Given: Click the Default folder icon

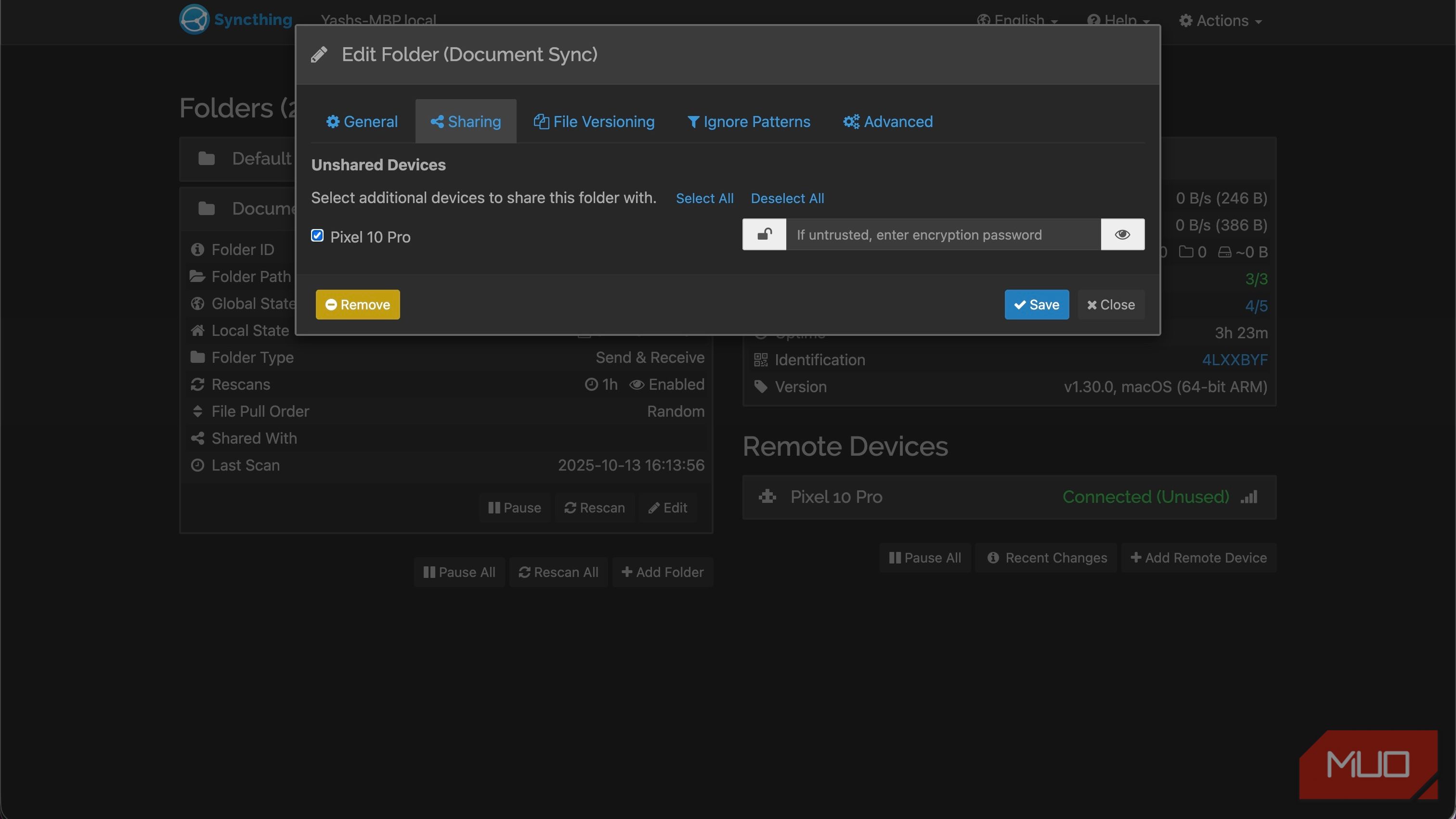Looking at the screenshot, I should click(206, 159).
